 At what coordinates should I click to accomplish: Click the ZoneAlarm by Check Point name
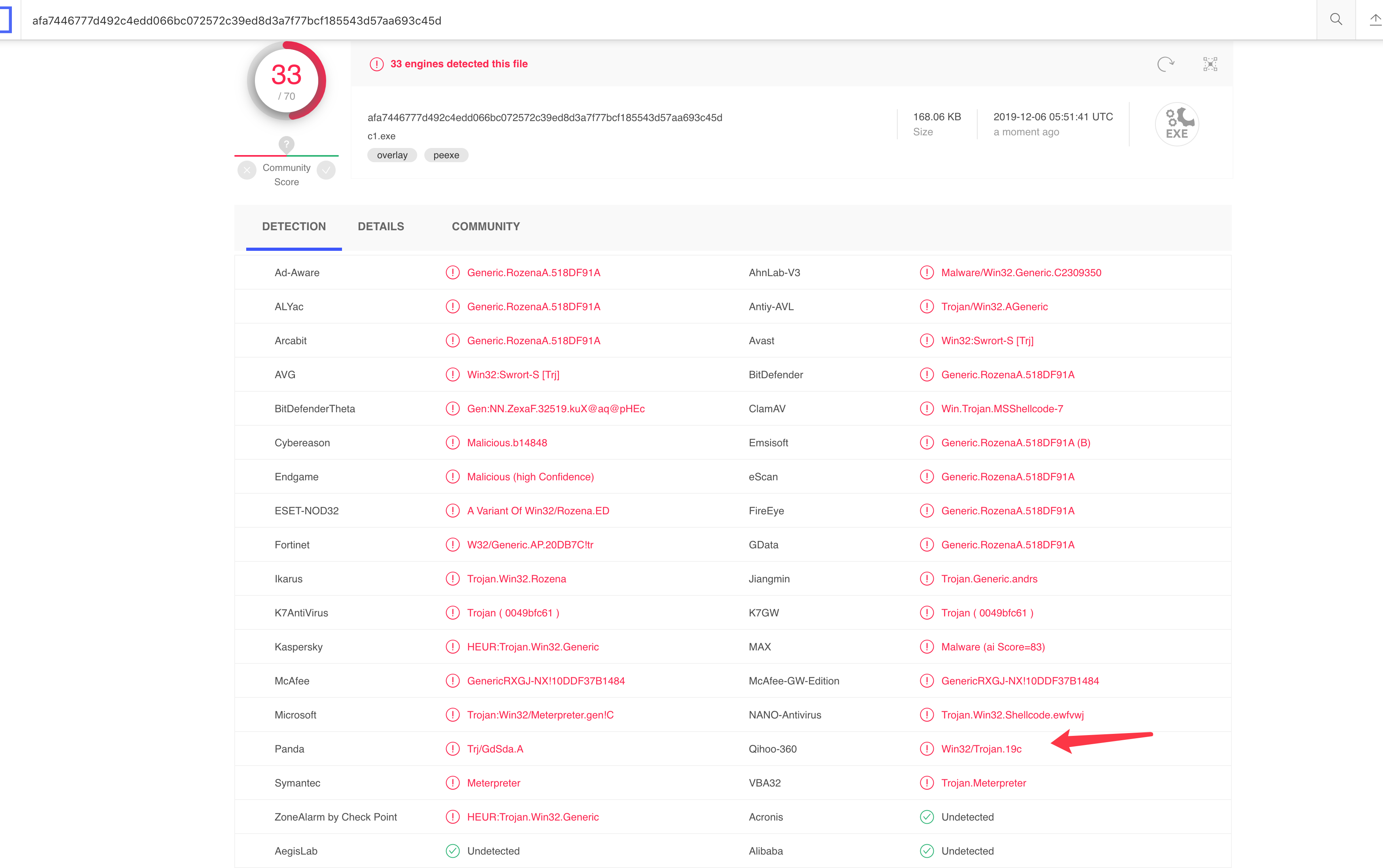335,817
